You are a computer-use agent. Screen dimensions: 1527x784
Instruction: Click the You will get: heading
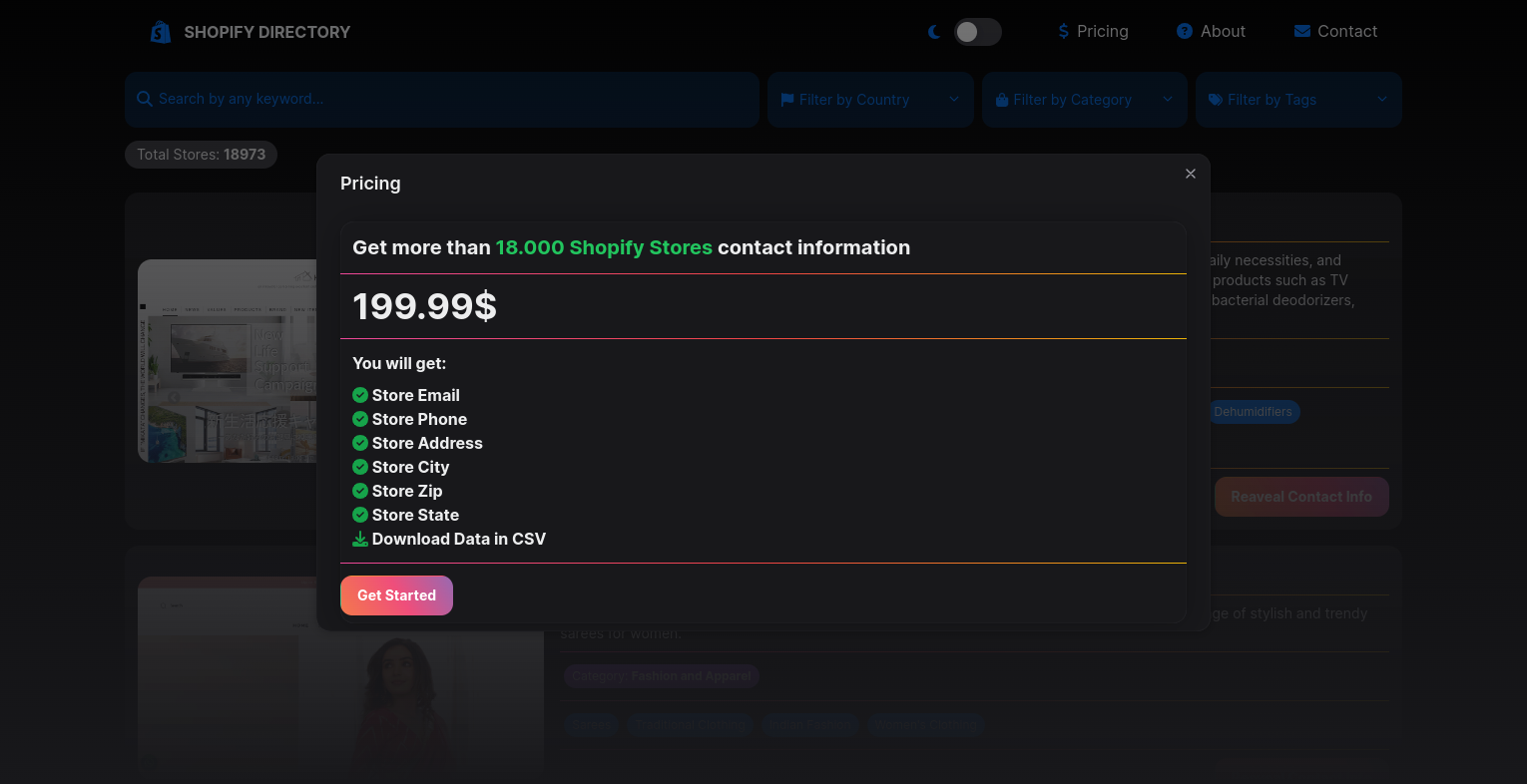pos(399,363)
